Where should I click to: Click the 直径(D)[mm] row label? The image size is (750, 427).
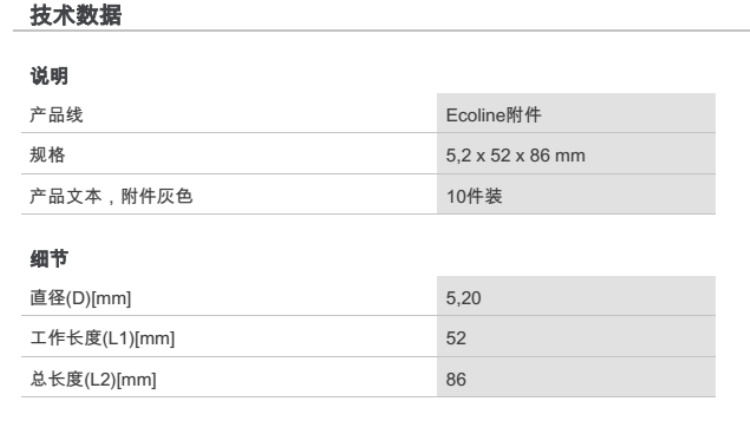click(x=80, y=297)
